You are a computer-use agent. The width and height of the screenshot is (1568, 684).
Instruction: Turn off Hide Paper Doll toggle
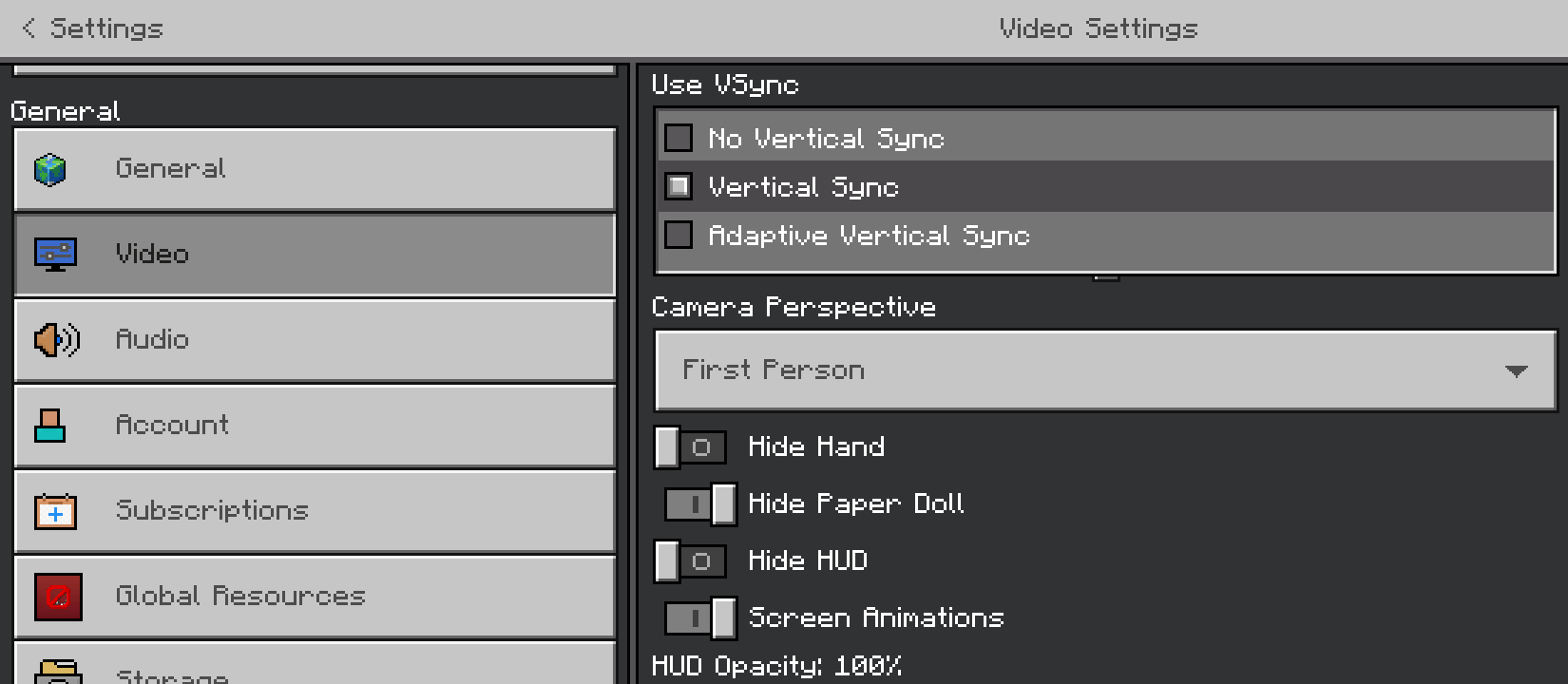(700, 504)
